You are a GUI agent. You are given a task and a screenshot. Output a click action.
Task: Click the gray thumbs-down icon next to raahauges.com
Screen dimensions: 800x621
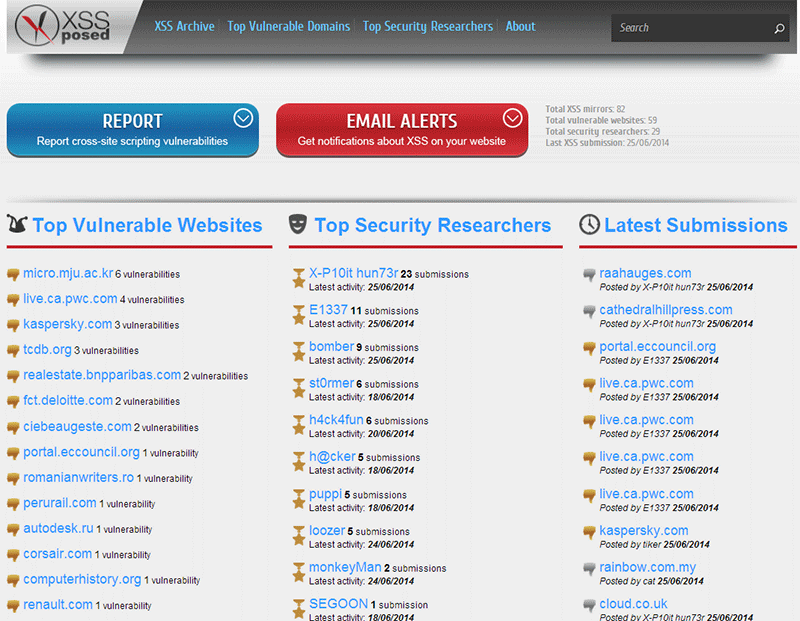click(589, 275)
